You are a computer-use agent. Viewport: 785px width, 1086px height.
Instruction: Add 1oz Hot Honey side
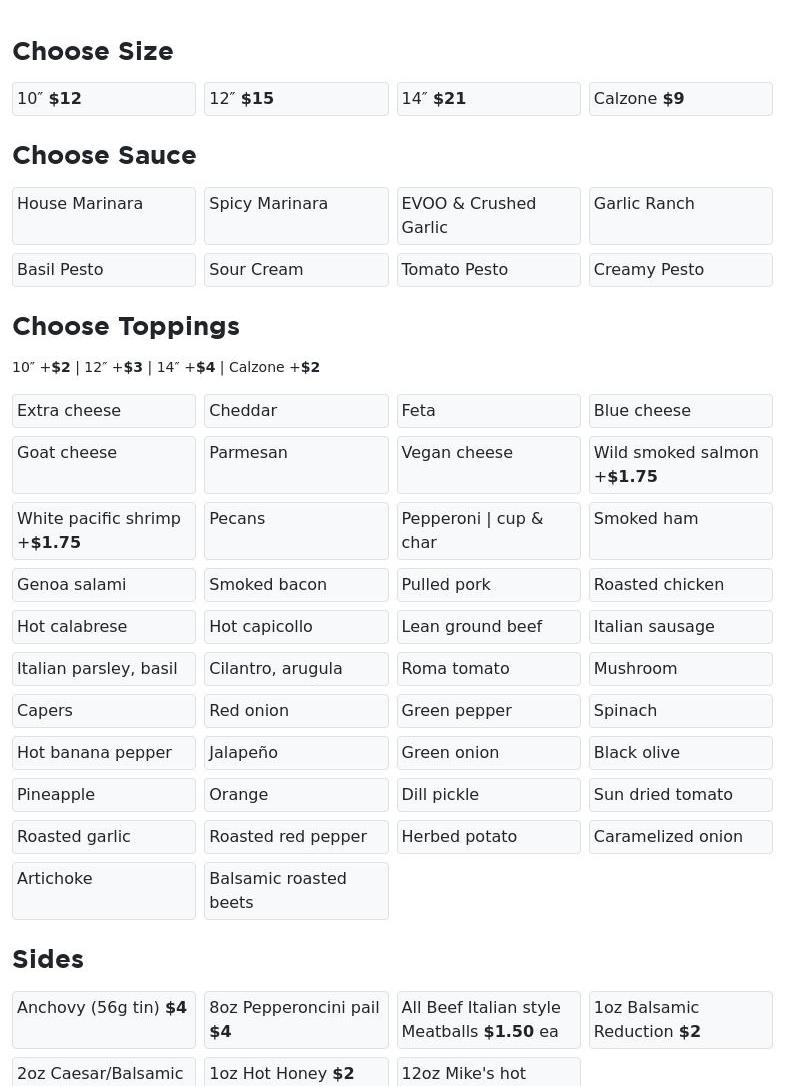296,1073
